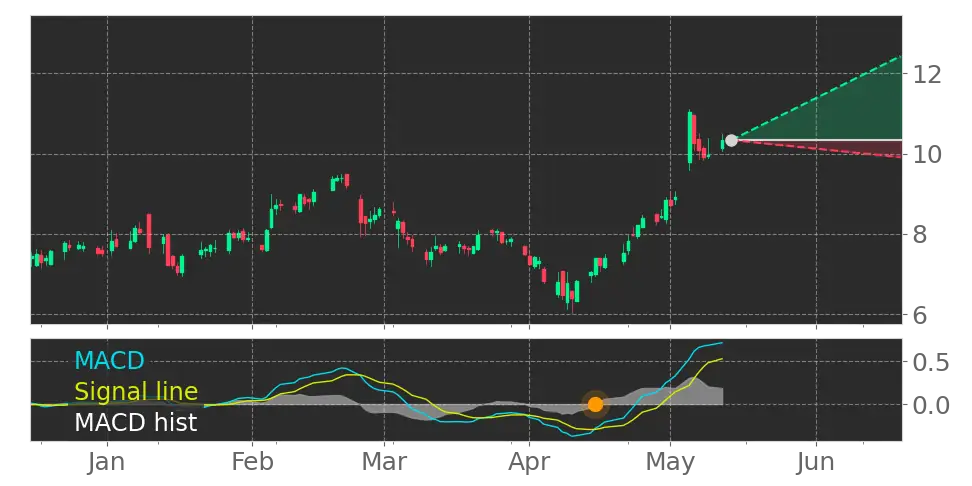The image size is (972, 486).
Task: Click the MACD legend label
Action: [109, 361]
